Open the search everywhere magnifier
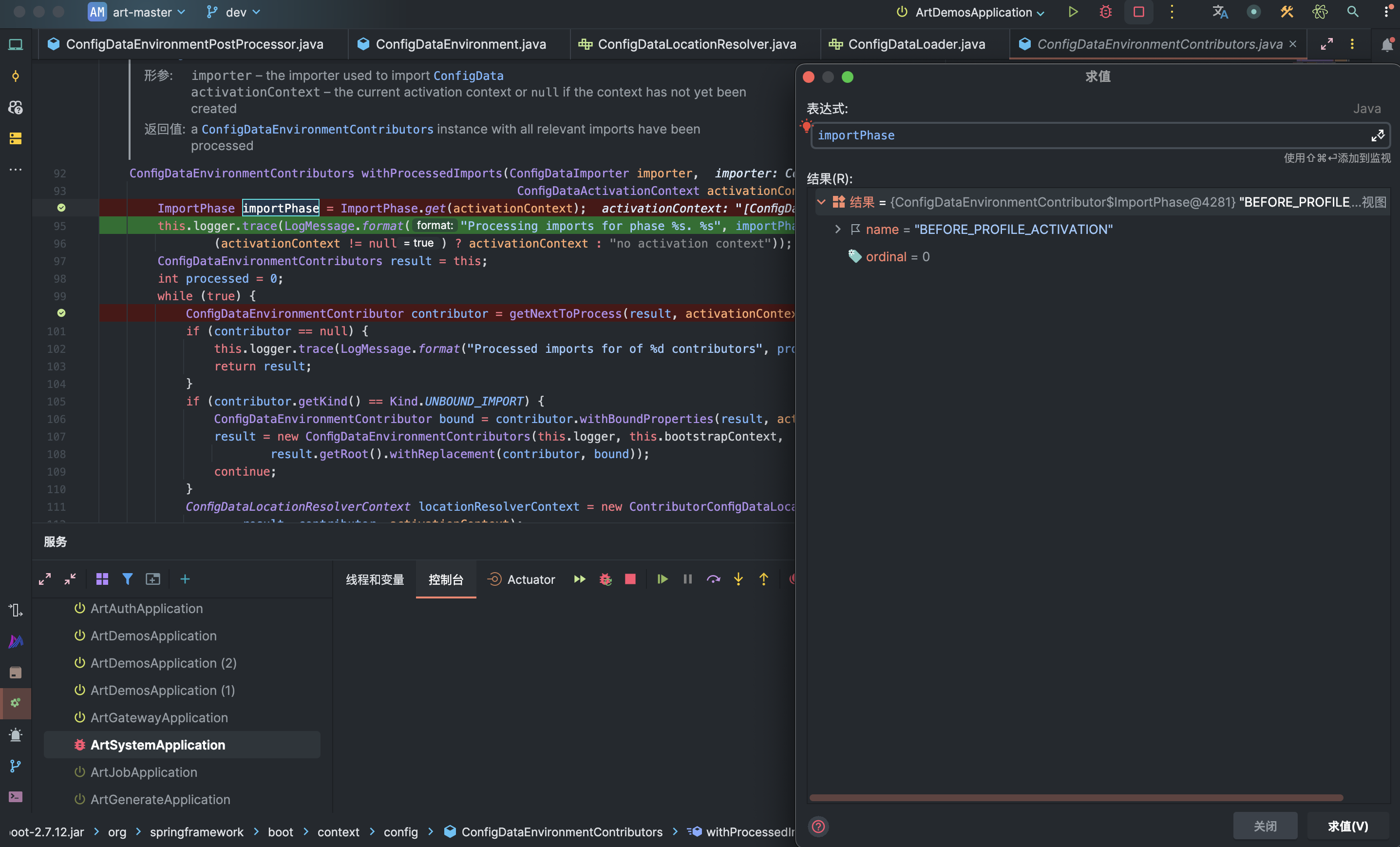1400x847 pixels. (x=1352, y=12)
